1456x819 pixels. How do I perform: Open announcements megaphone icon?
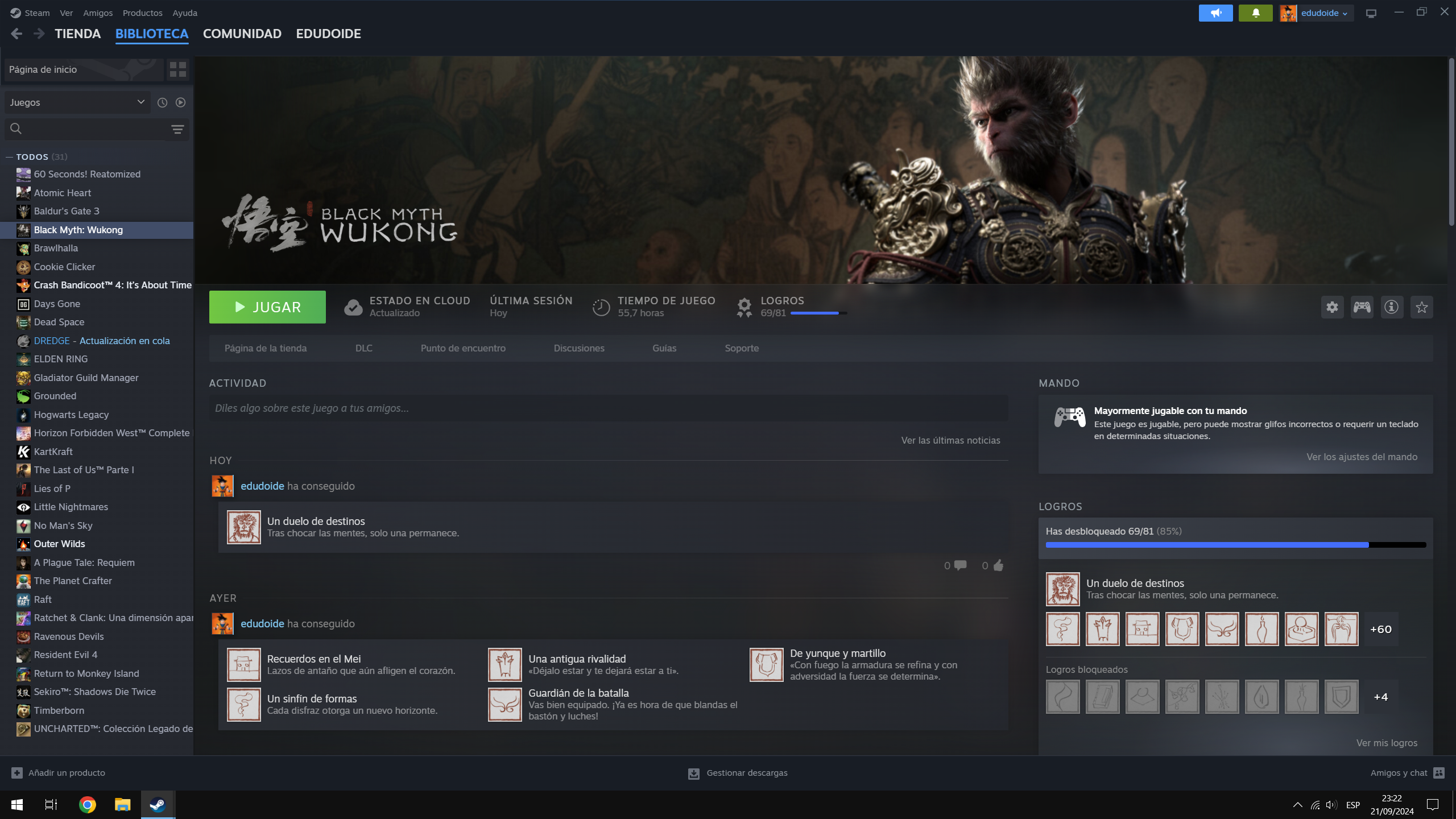[1215, 13]
